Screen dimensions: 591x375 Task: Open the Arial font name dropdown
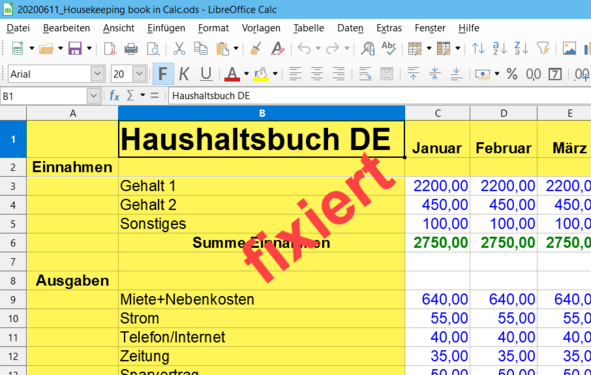(x=97, y=74)
